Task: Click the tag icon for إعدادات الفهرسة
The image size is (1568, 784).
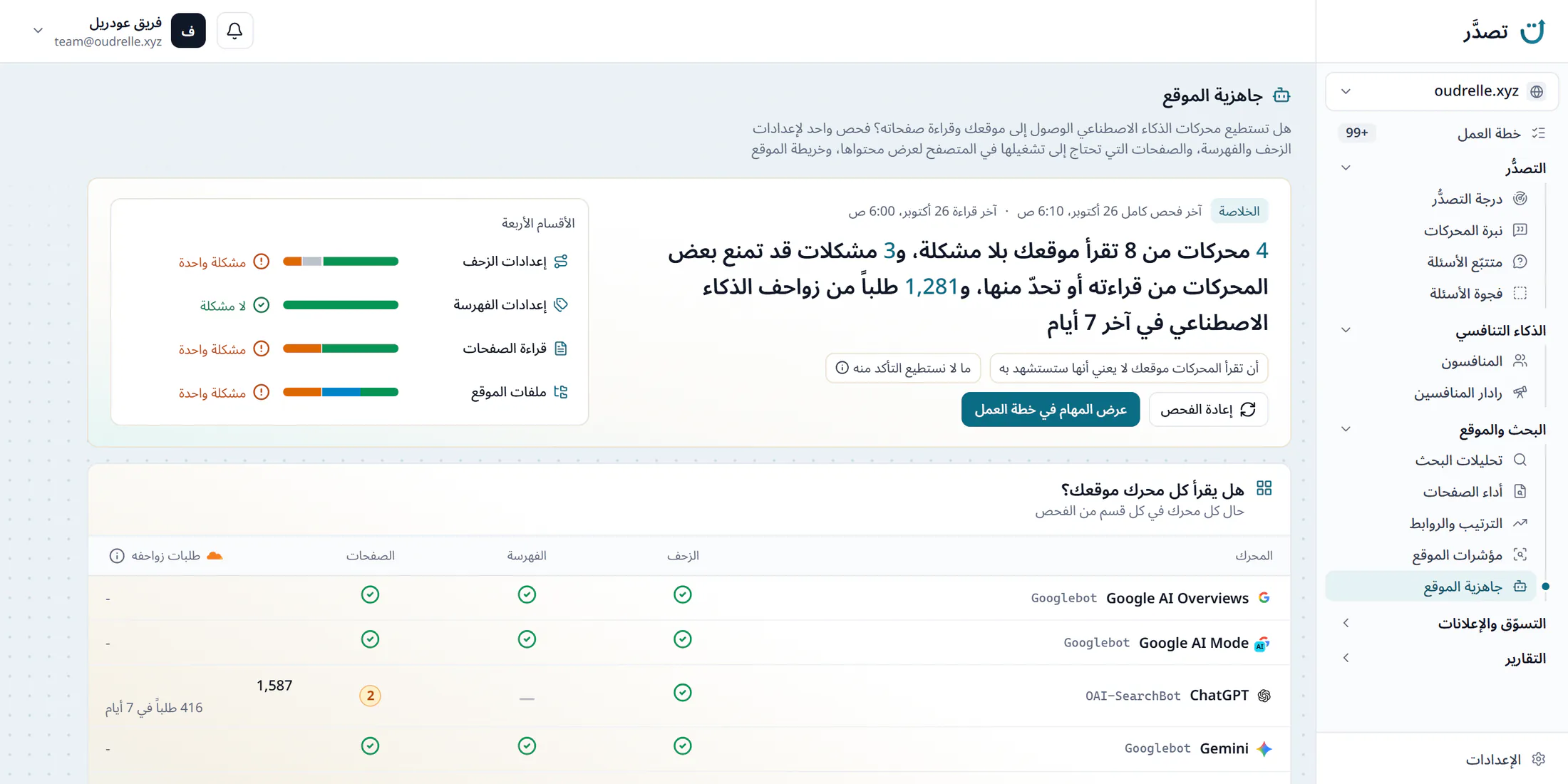Action: coord(561,305)
